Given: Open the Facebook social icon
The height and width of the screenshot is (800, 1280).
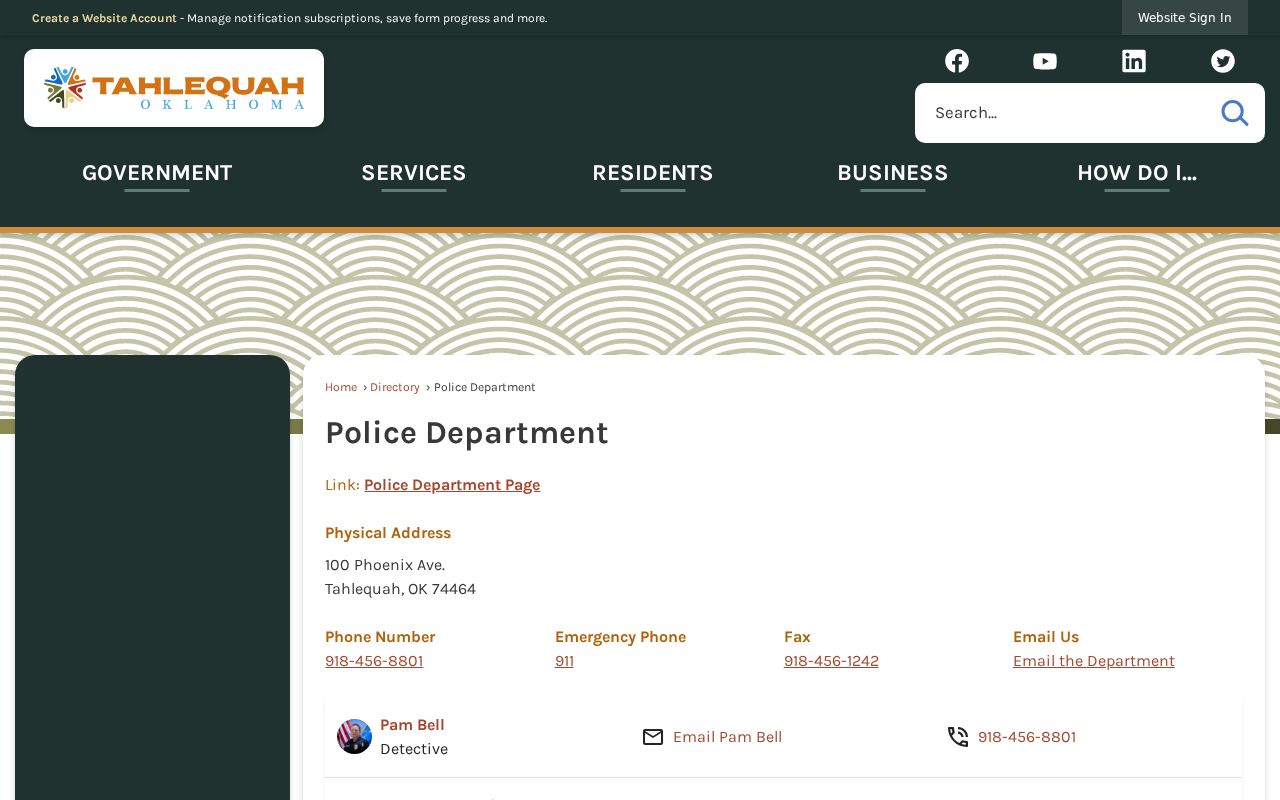Looking at the screenshot, I should click(x=957, y=61).
